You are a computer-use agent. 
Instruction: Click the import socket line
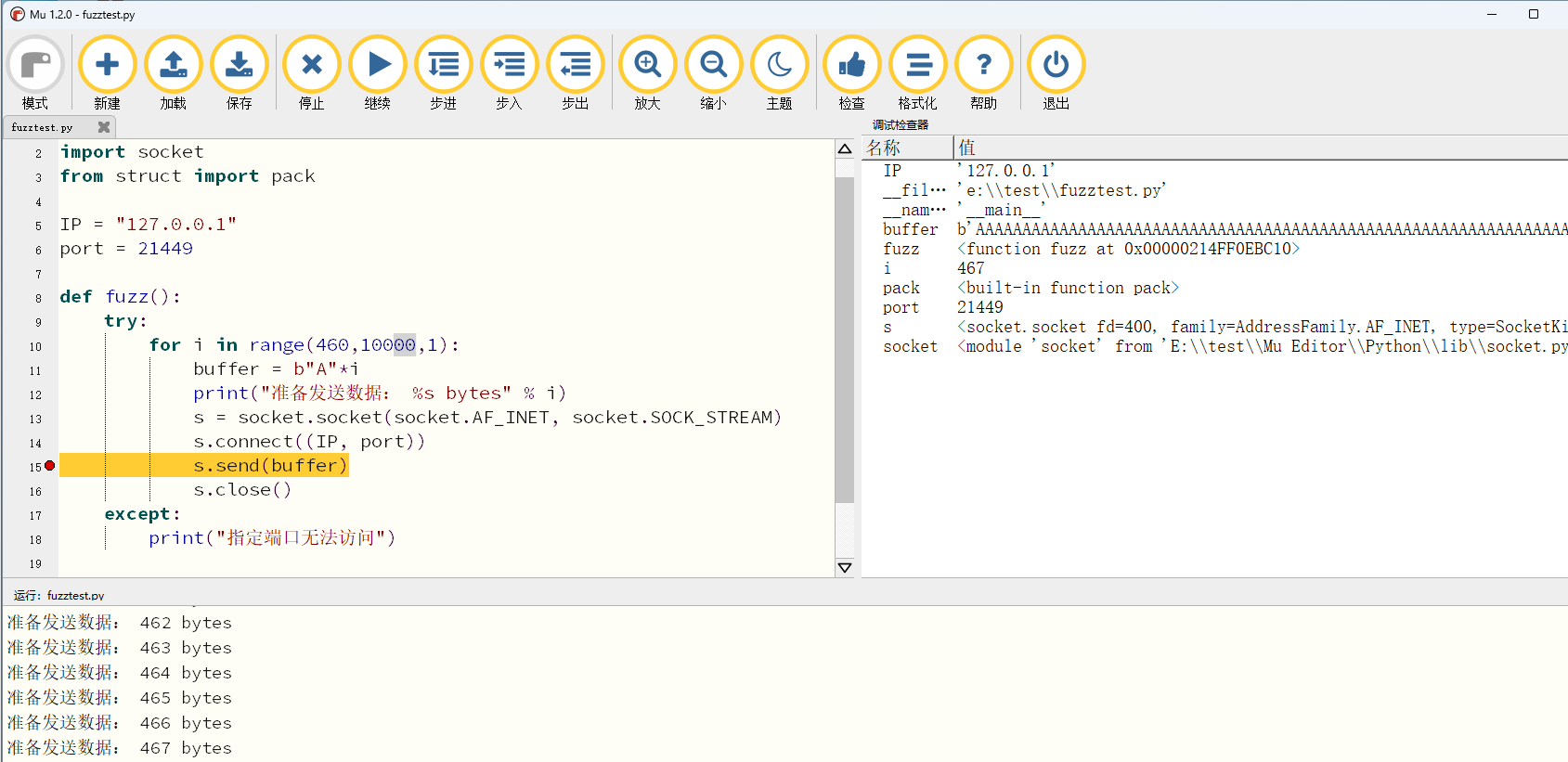tap(132, 152)
